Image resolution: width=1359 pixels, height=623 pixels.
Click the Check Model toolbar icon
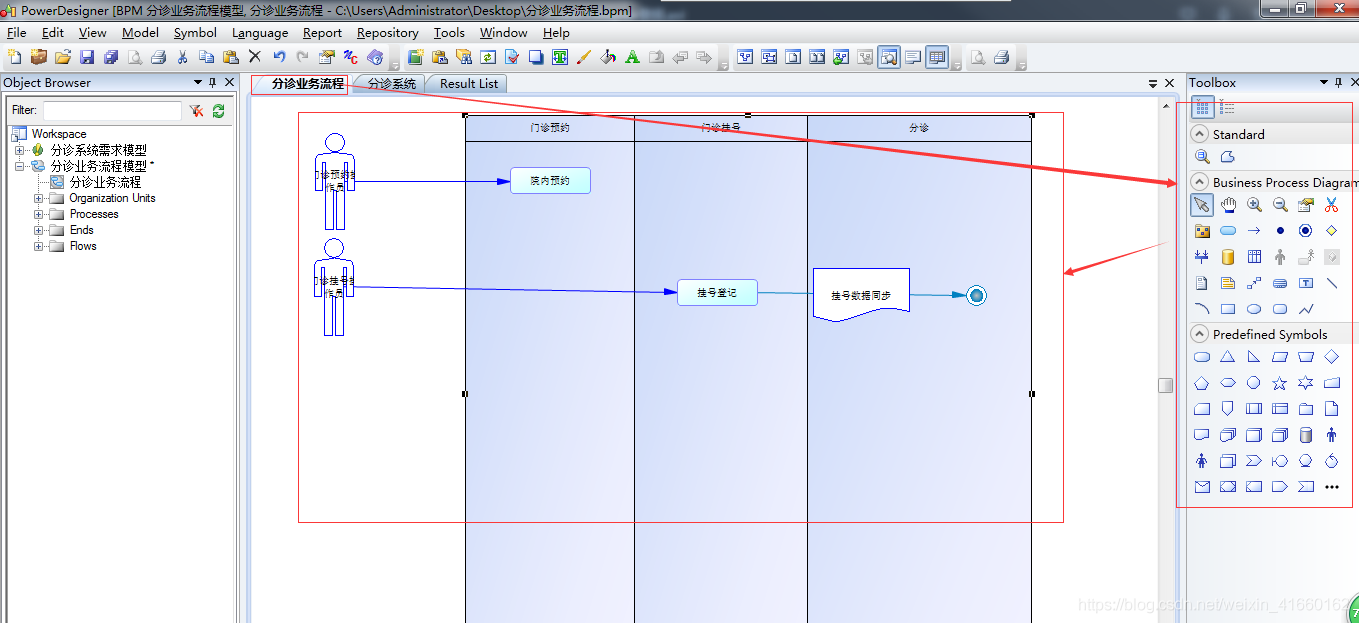(x=512, y=57)
